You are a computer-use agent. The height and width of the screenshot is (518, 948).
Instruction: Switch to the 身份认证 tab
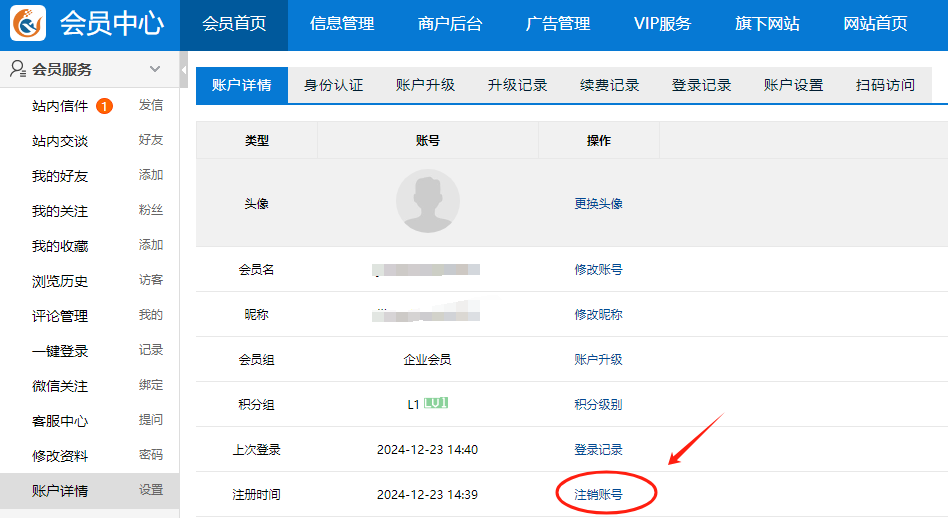point(334,85)
